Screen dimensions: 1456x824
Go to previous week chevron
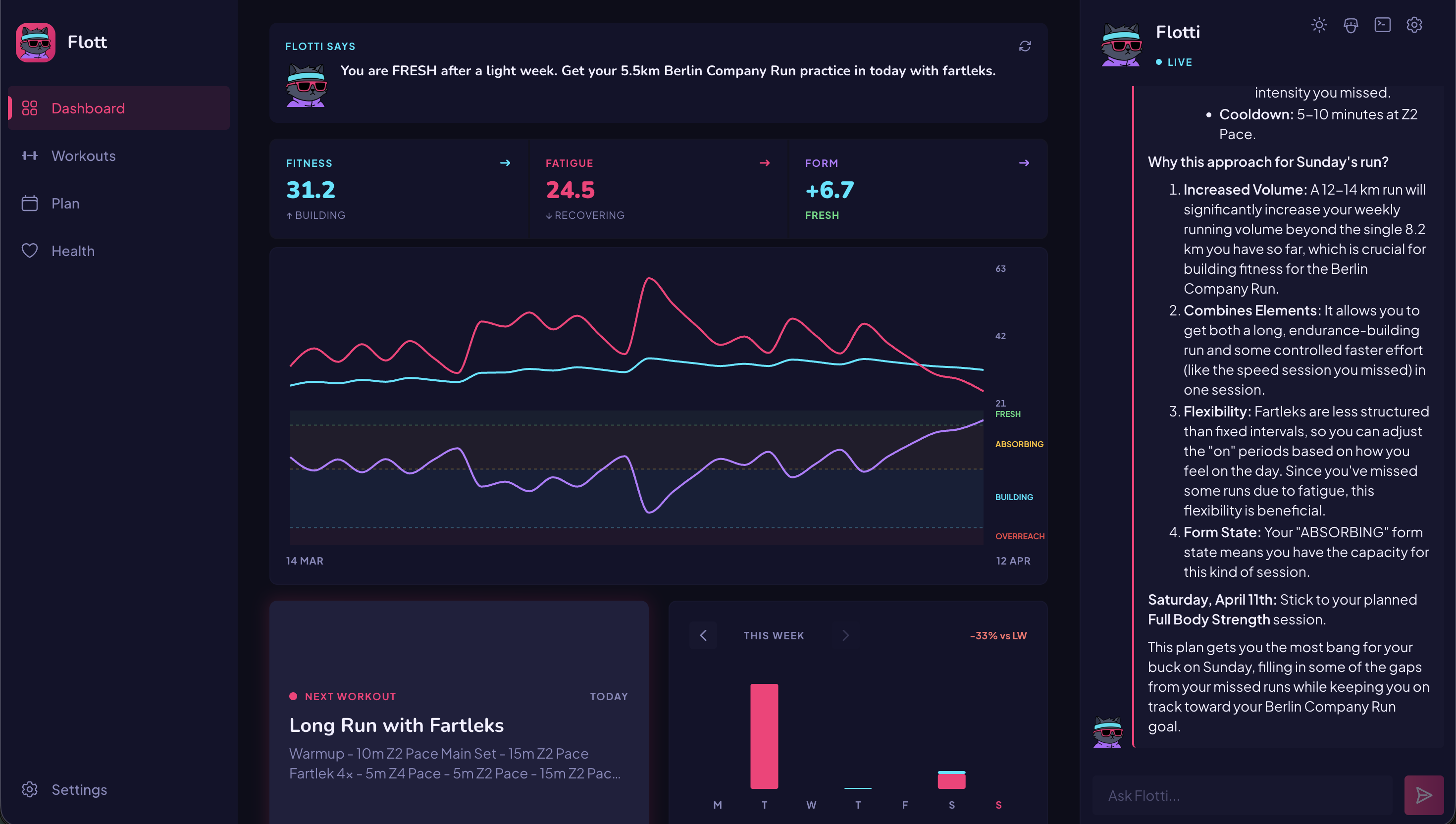point(703,635)
